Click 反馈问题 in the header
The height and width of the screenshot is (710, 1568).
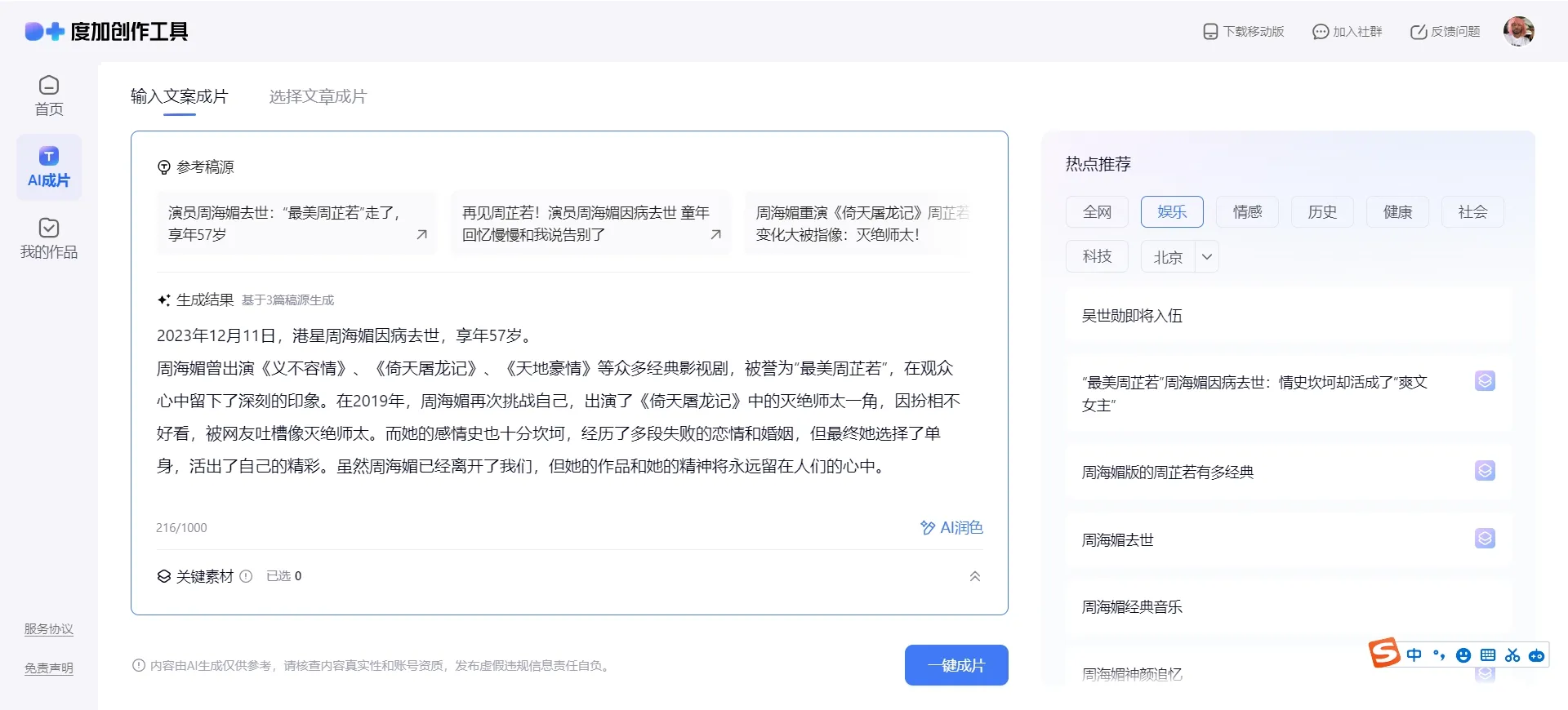[x=1445, y=32]
